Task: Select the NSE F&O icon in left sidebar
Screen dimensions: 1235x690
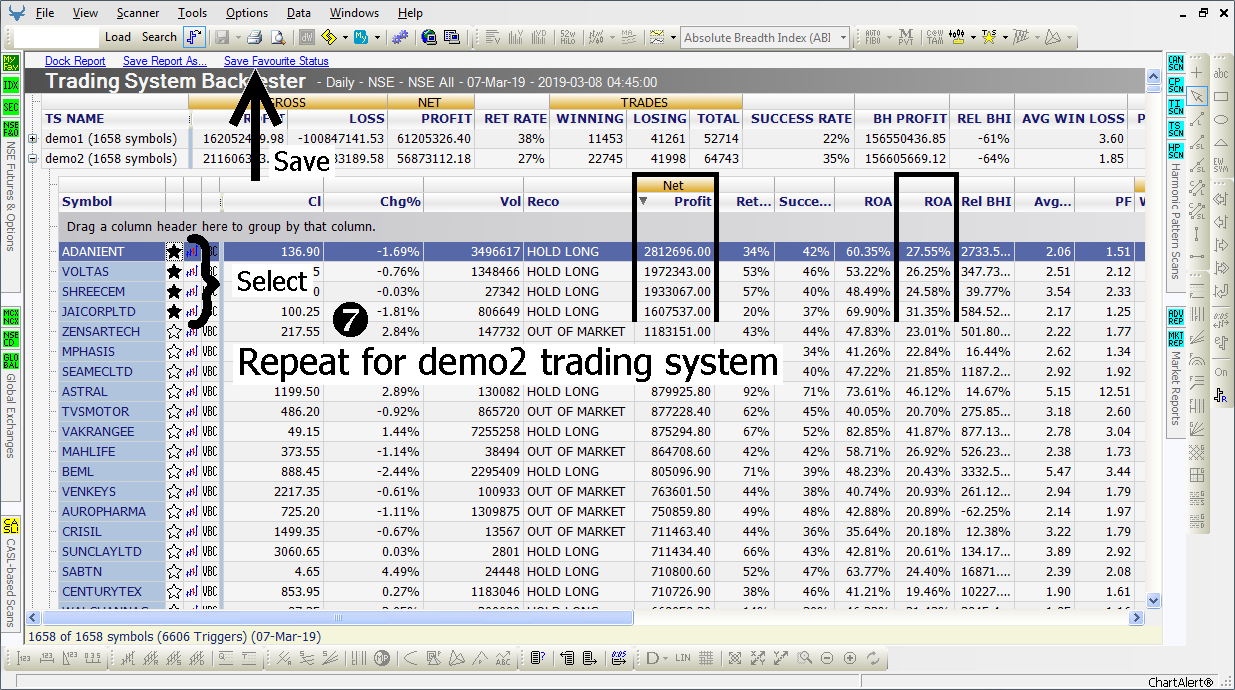Action: point(10,128)
